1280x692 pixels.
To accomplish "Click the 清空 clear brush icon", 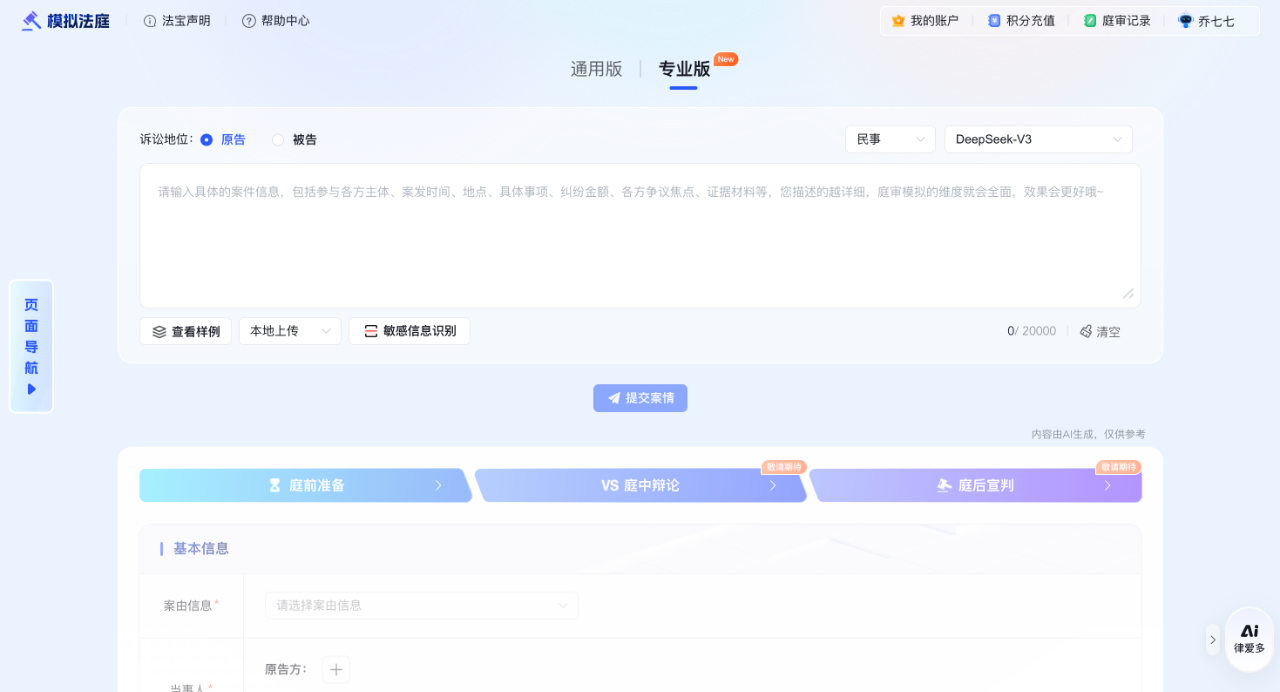I will point(1086,331).
